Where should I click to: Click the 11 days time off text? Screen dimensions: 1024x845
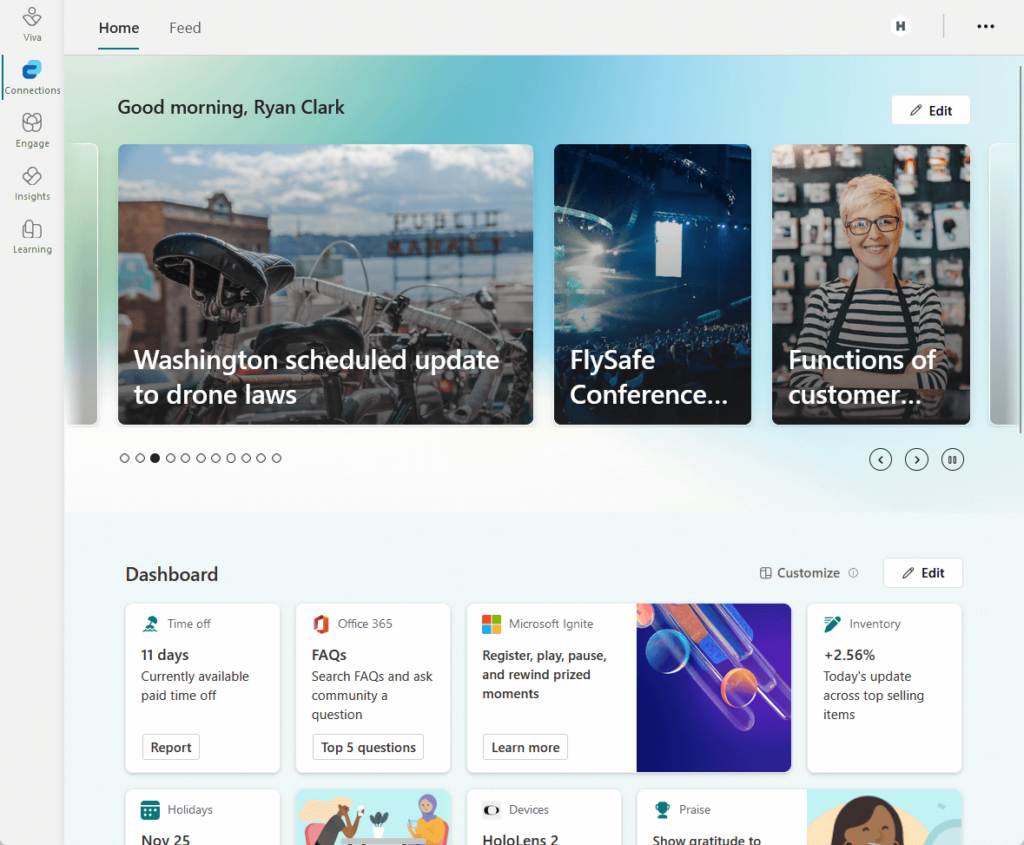point(165,655)
